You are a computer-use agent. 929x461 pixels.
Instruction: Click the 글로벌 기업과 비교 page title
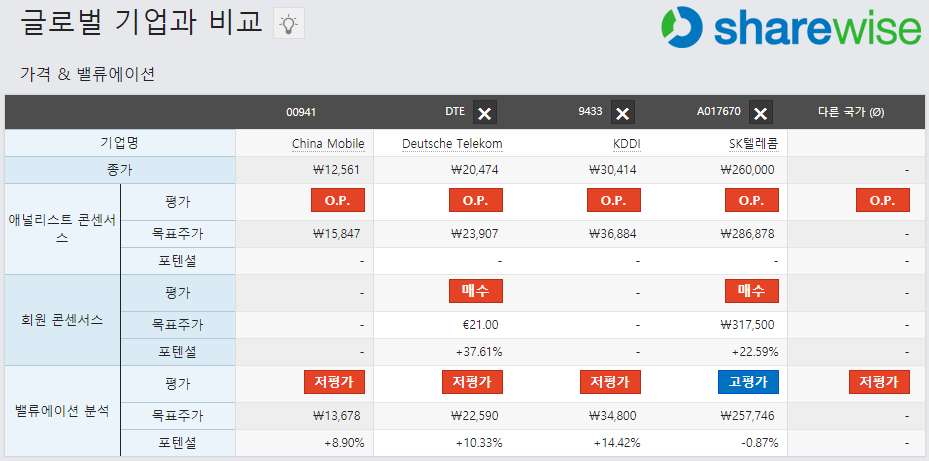pyautogui.click(x=141, y=23)
